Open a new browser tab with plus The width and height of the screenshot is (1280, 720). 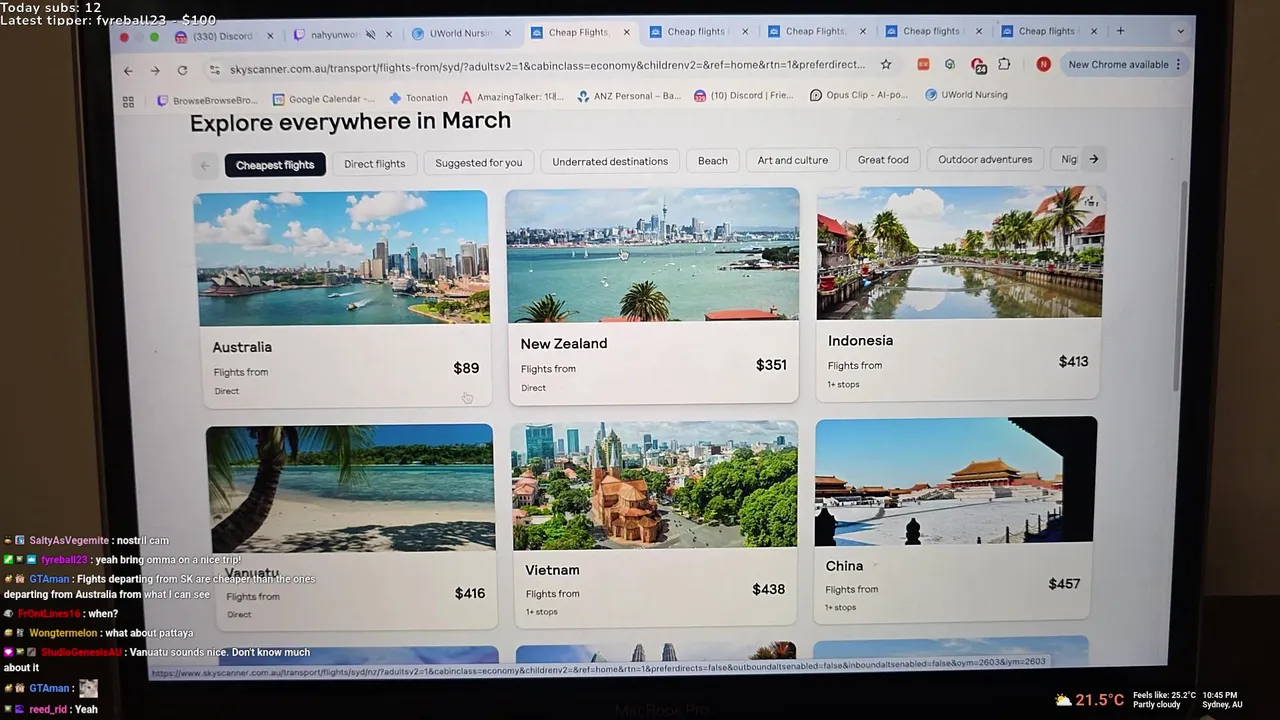pyautogui.click(x=1120, y=31)
